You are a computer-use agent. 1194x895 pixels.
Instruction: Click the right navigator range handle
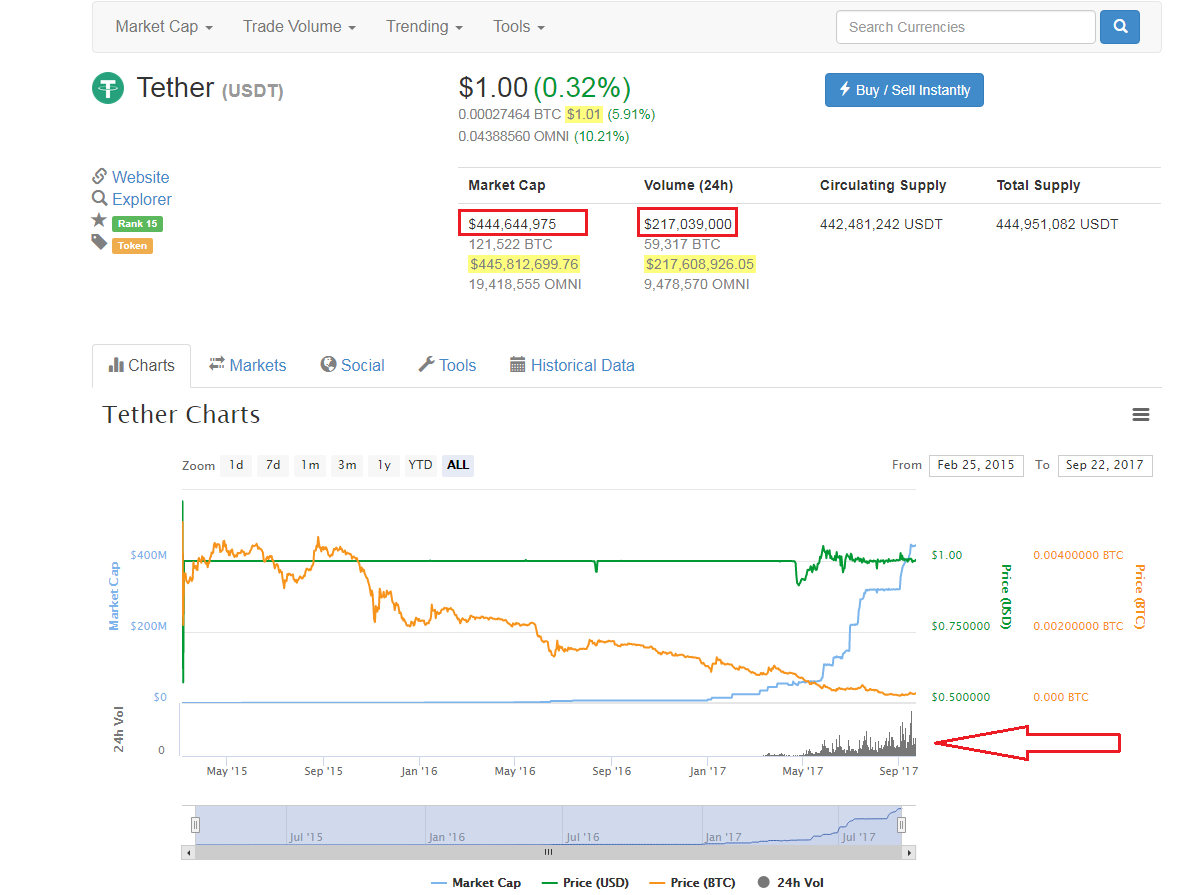tap(902, 825)
